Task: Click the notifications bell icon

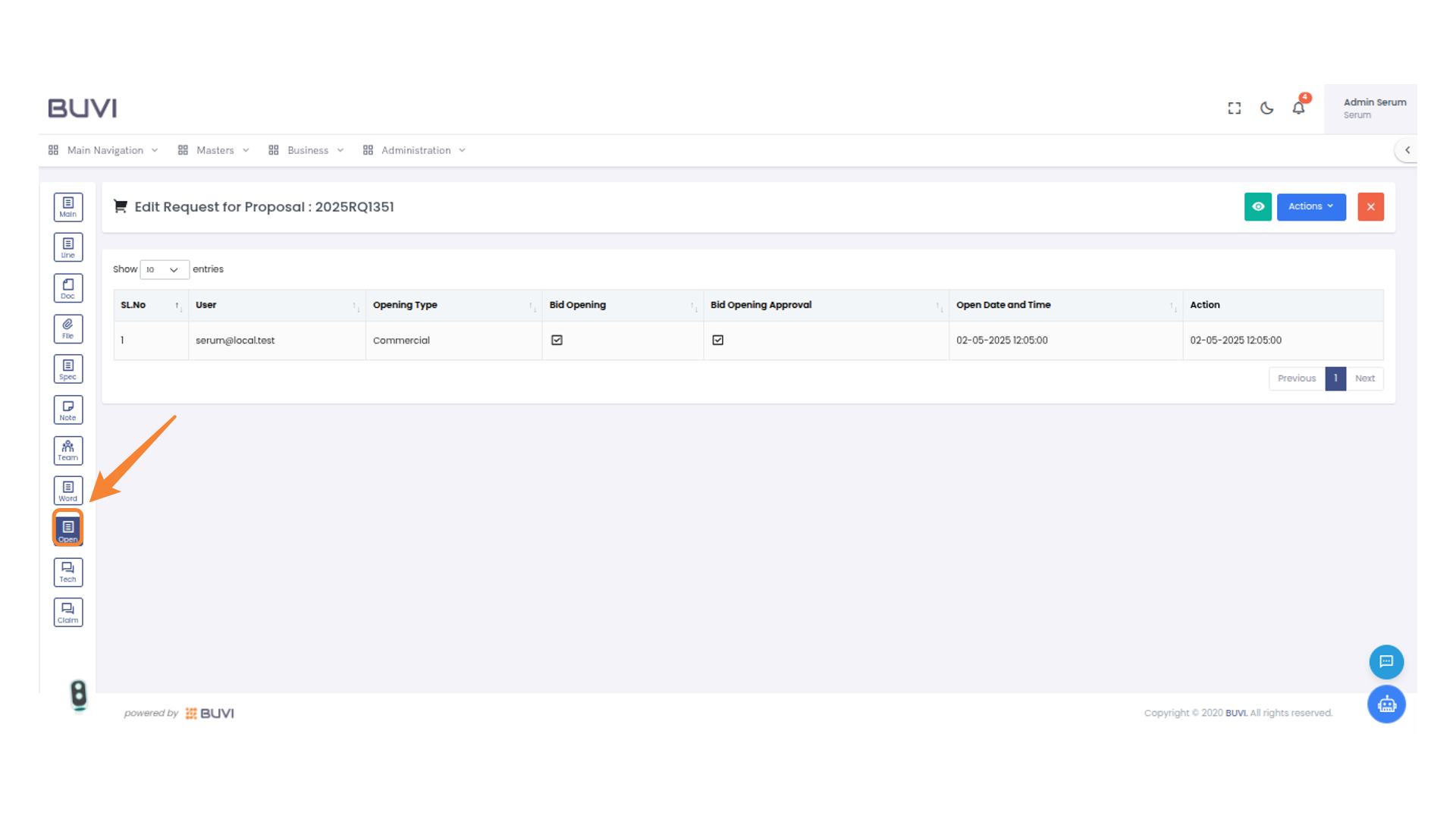Action: click(1298, 108)
